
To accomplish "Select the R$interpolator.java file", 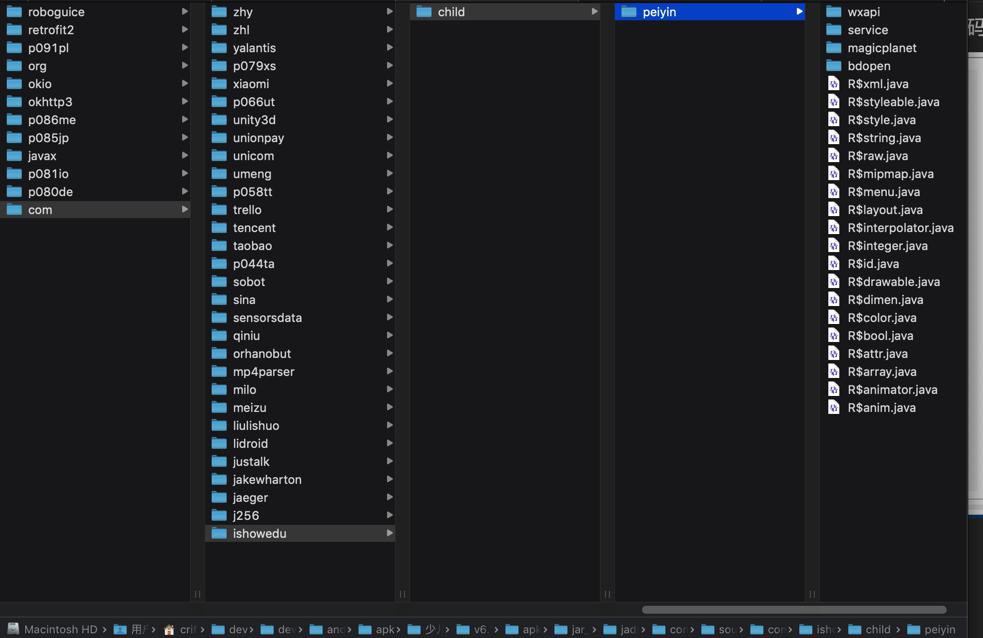I will (x=892, y=227).
